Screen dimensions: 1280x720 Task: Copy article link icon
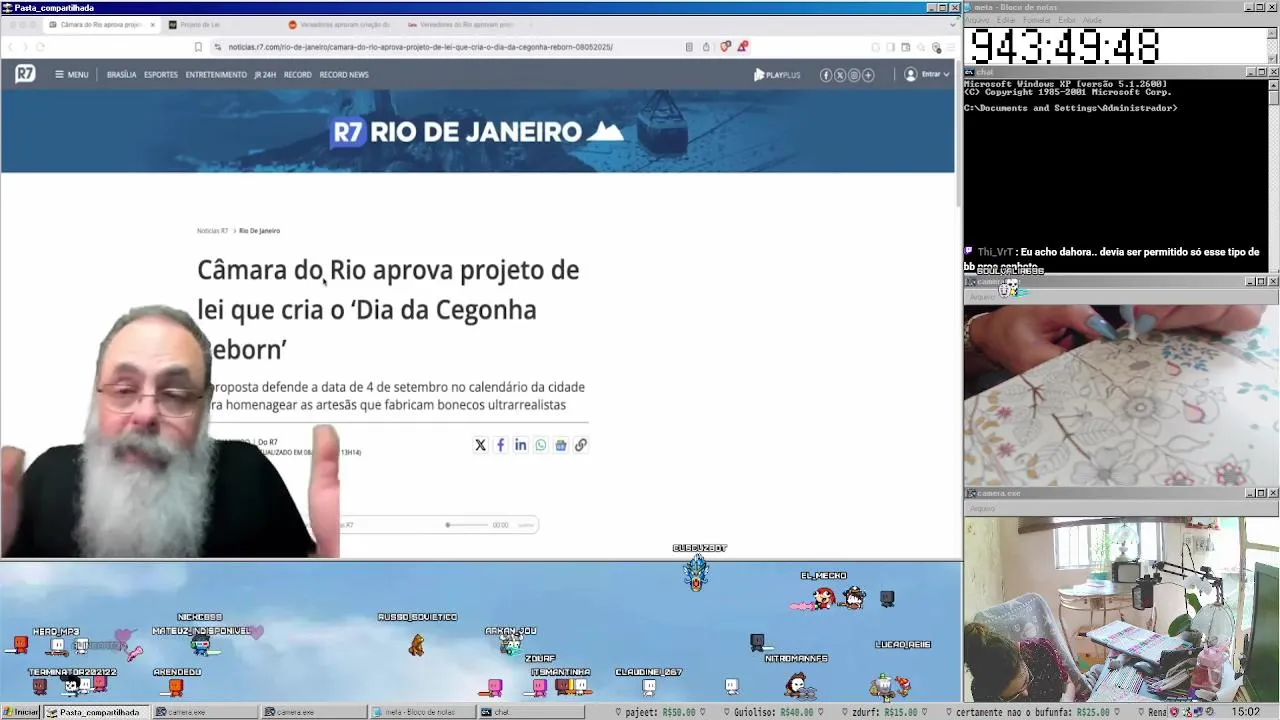[x=580, y=445]
